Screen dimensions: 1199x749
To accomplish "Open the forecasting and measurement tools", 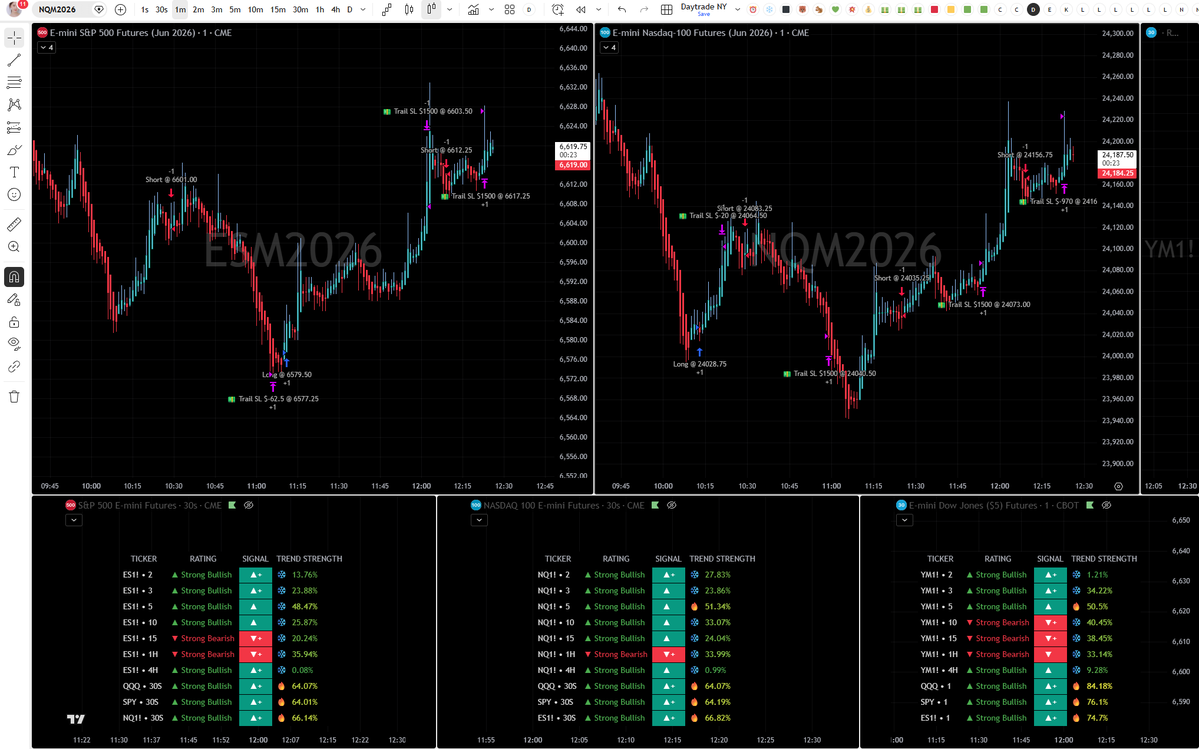I will tap(14, 127).
